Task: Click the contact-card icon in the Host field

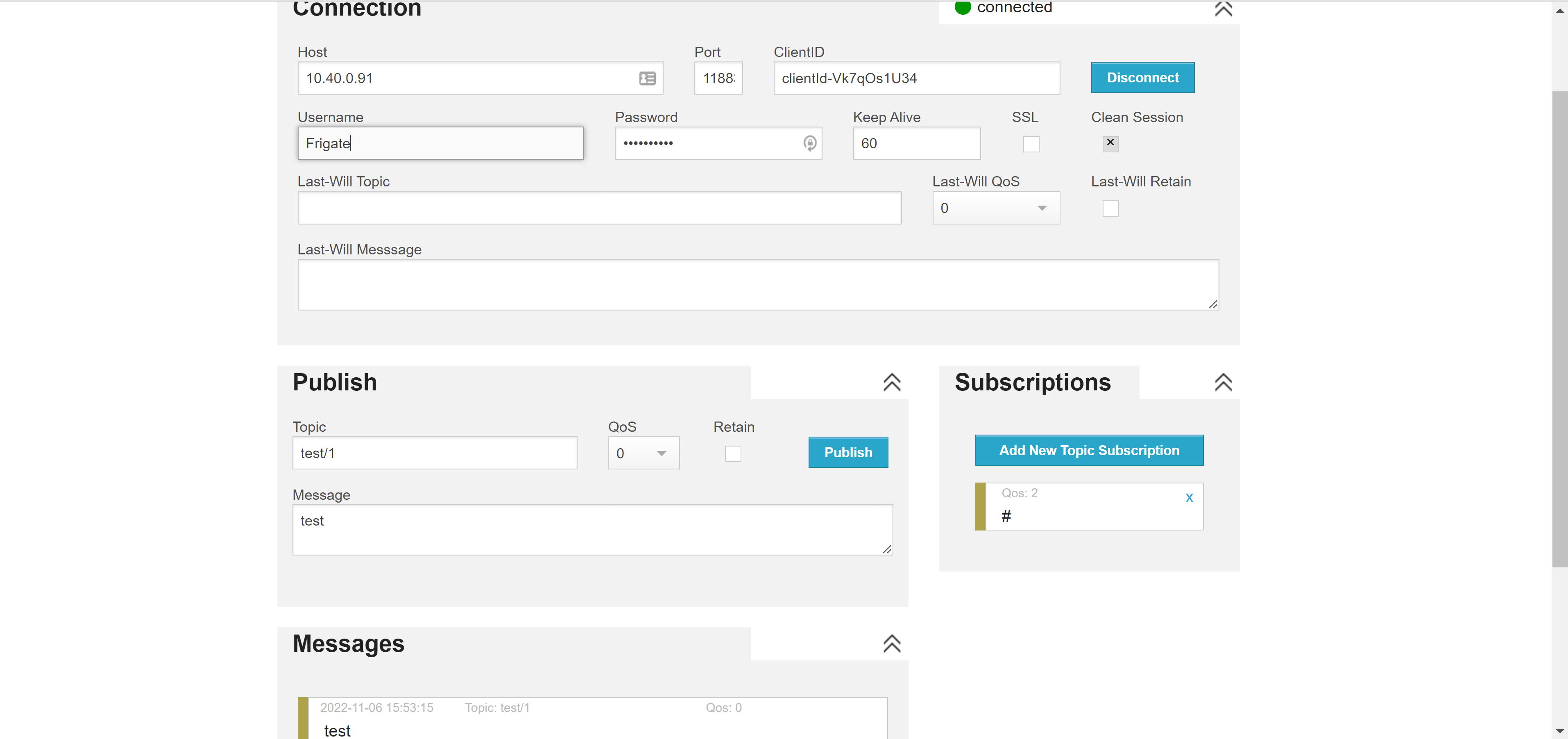Action: (x=647, y=79)
